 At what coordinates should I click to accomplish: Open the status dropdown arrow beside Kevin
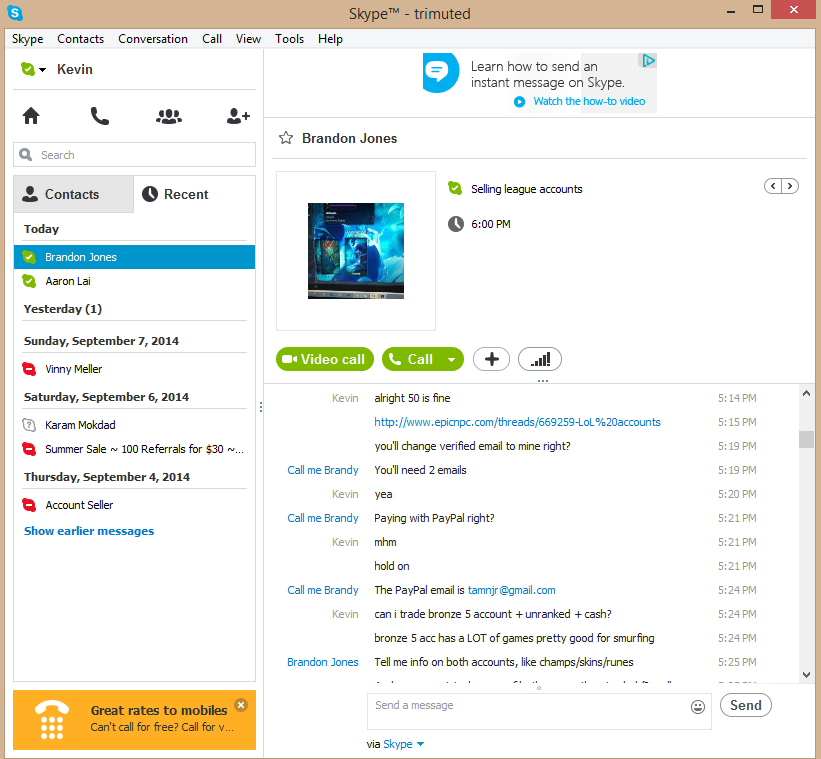pos(42,70)
